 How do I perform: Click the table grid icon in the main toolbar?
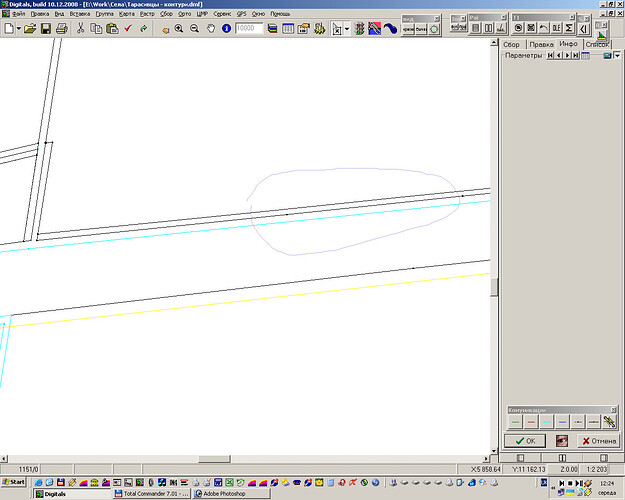[x=288, y=29]
